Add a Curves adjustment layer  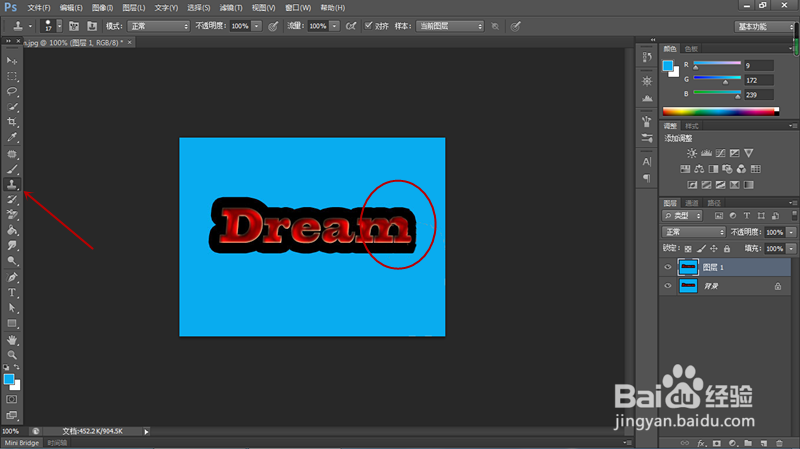(720, 153)
